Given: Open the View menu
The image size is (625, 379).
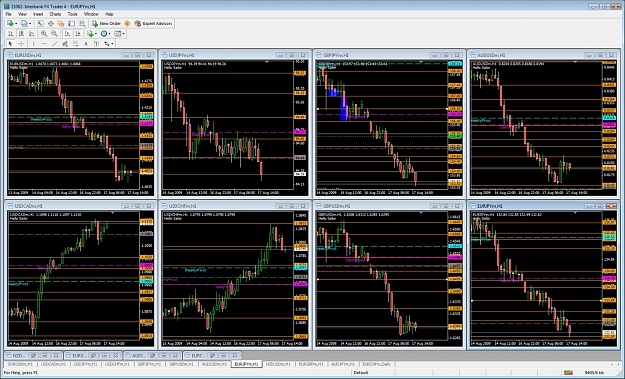Looking at the screenshot, I should [x=22, y=14].
